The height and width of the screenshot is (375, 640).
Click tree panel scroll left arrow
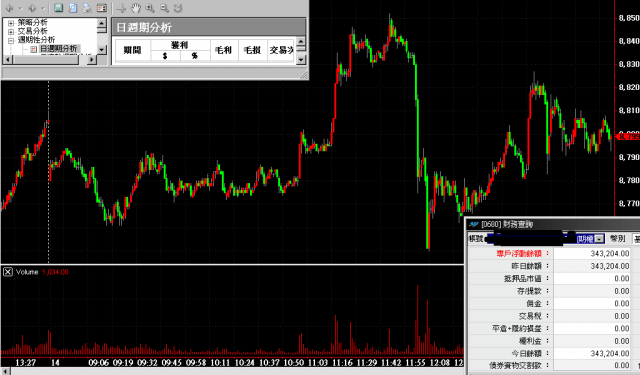7,60
